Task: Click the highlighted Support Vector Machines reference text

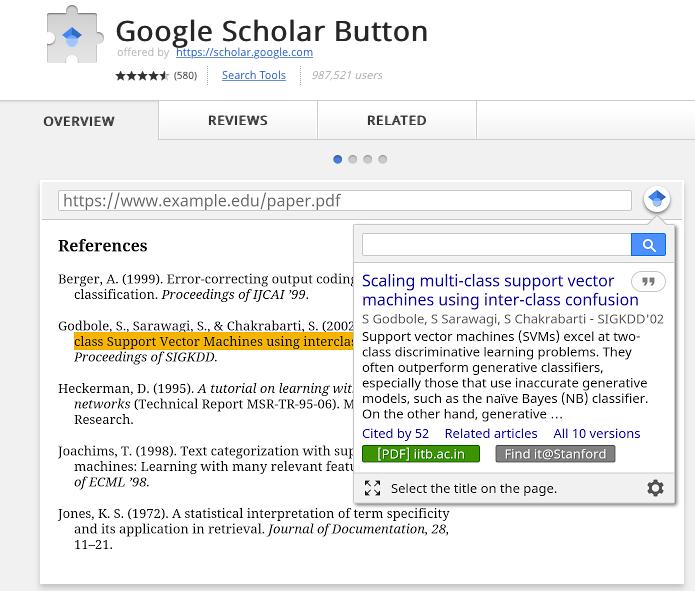Action: [x=214, y=341]
